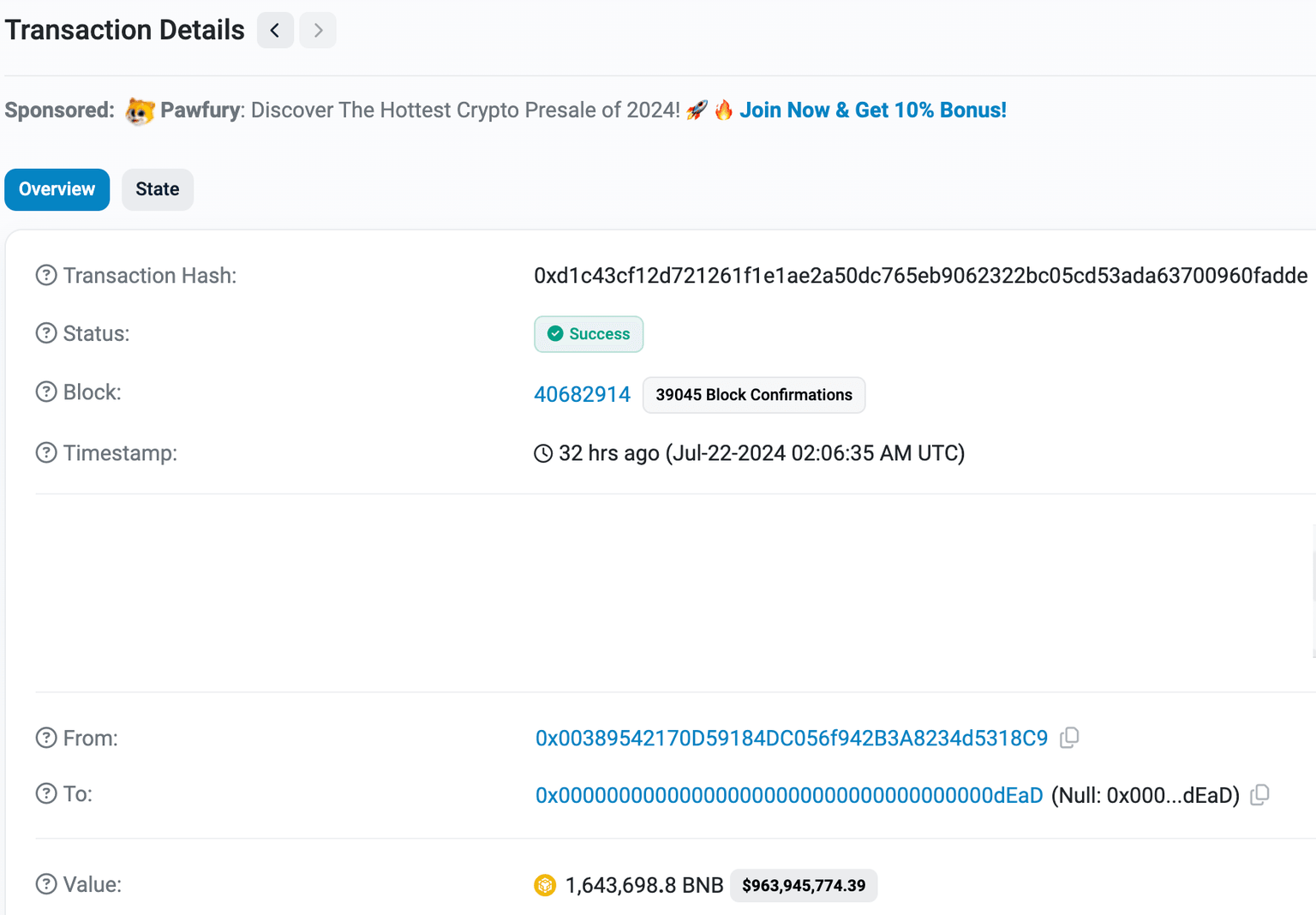Open the 0x000...dEaD recipient address link
The width and height of the screenshot is (1316, 915).
tap(788, 796)
